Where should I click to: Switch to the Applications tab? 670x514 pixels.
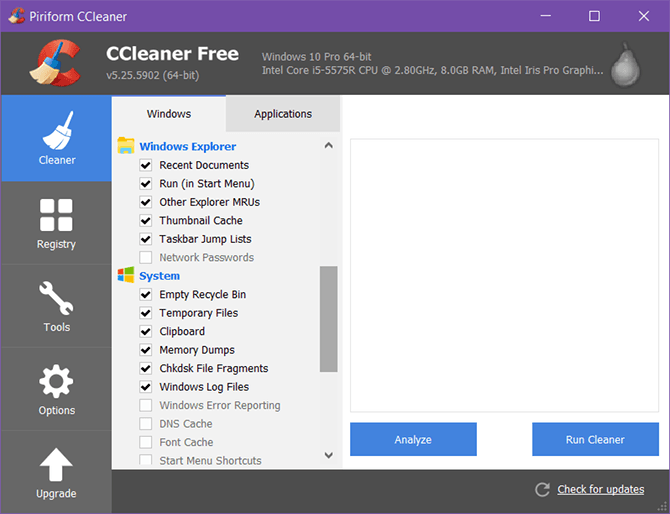click(283, 114)
